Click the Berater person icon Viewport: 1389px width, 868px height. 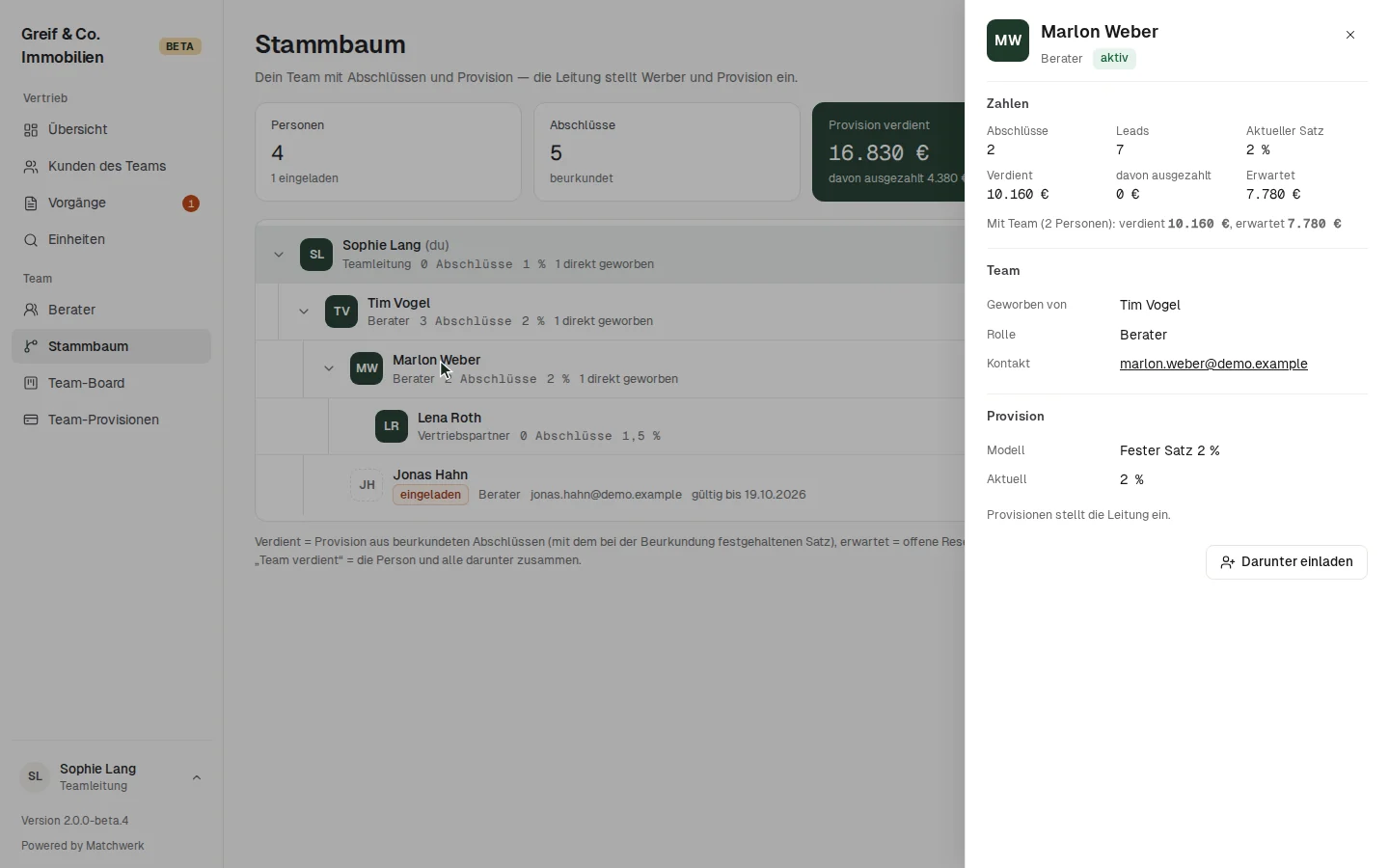[x=31, y=311]
